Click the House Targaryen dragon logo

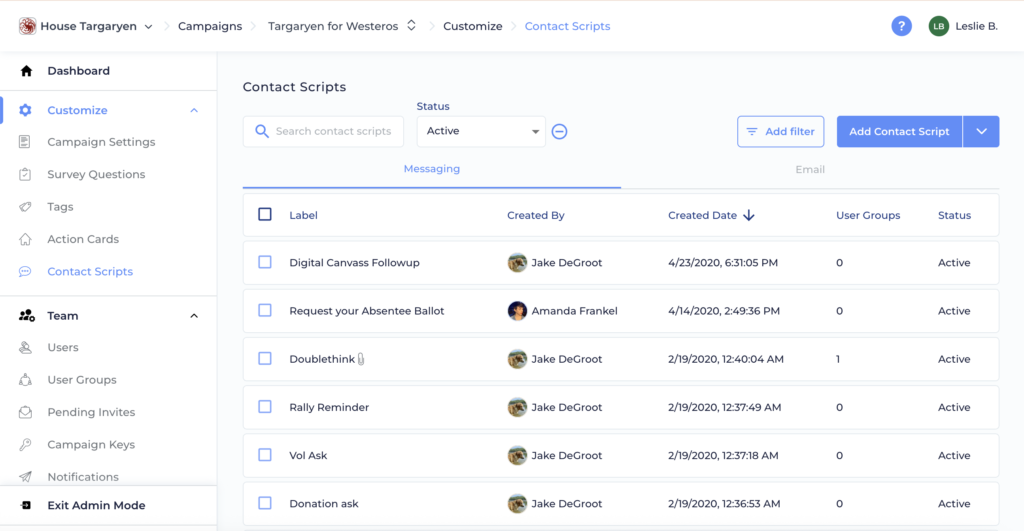coord(27,26)
